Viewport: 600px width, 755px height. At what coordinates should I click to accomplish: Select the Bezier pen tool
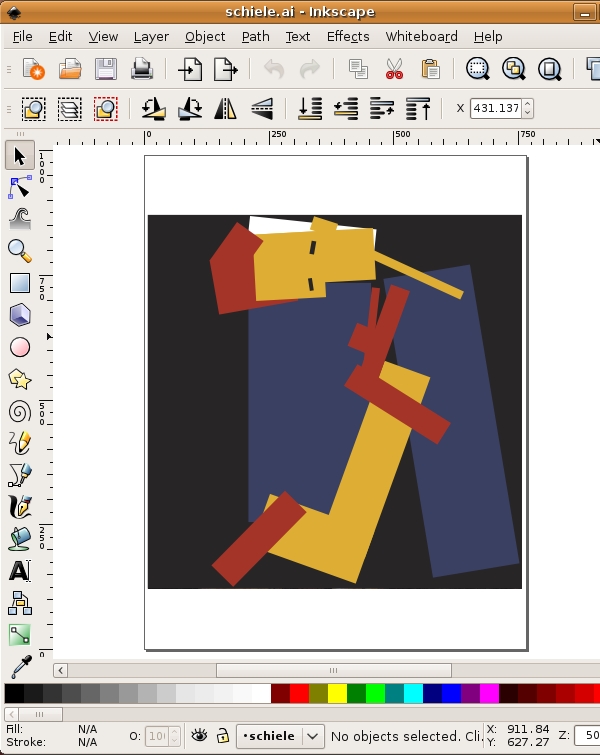(20, 475)
